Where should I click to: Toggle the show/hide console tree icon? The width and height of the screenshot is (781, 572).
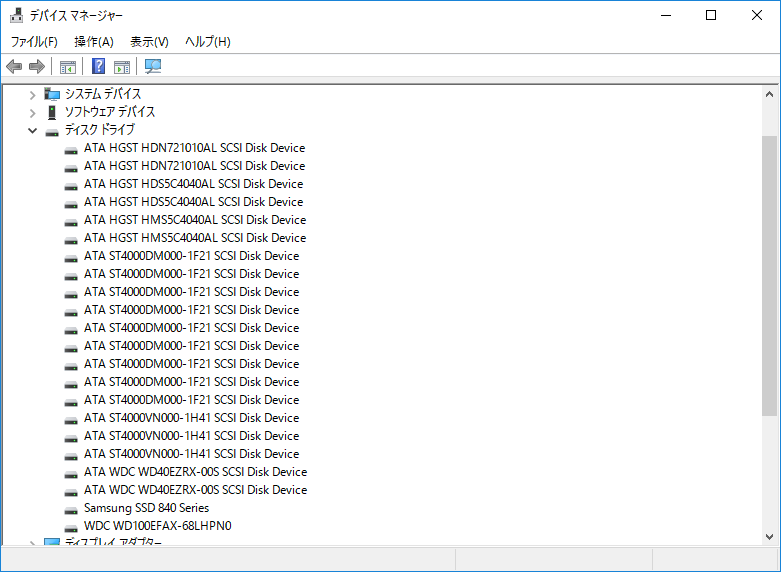[x=68, y=66]
